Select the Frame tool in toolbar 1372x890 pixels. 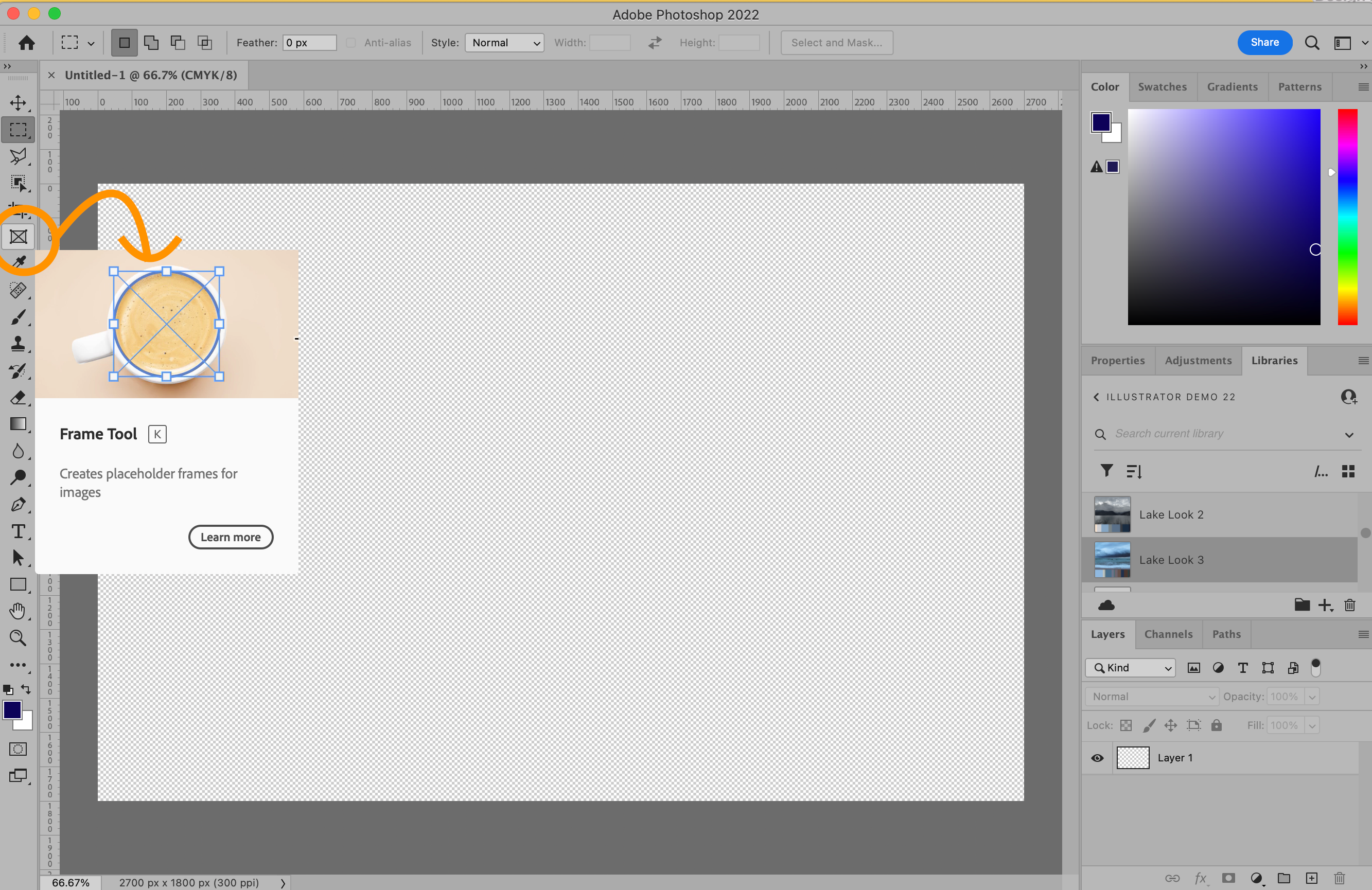click(x=19, y=236)
